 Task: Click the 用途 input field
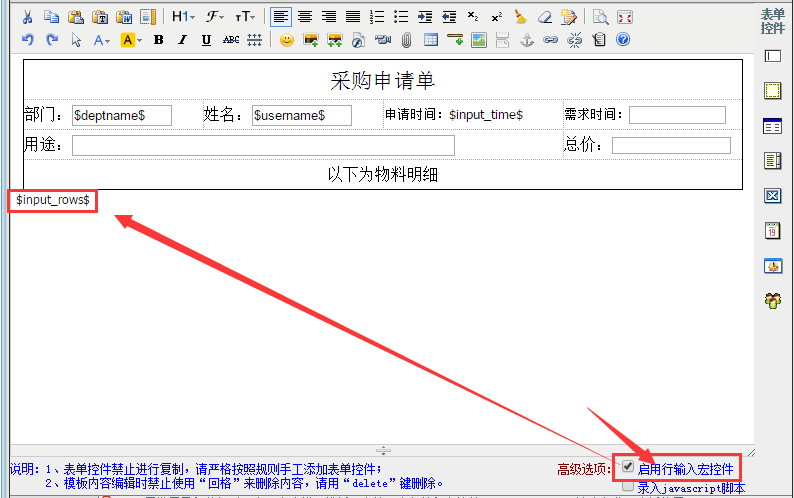263,146
